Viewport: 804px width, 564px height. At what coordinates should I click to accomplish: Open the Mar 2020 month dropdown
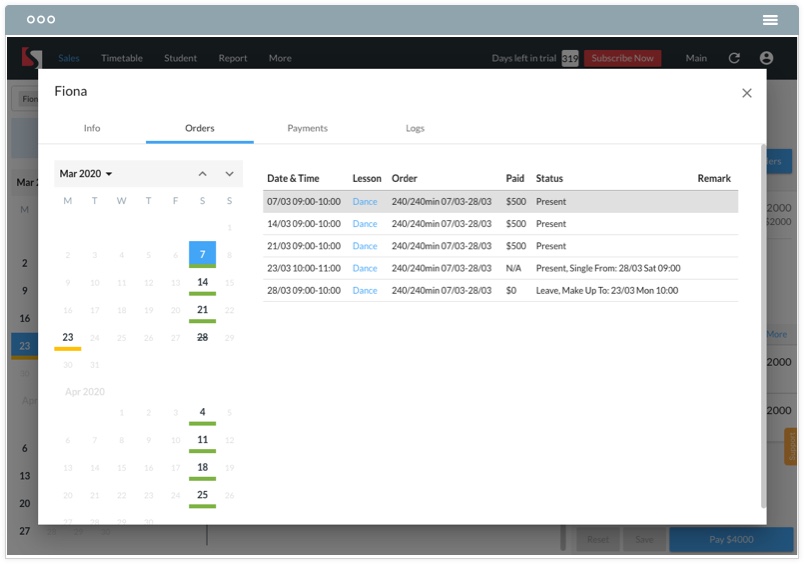86,174
